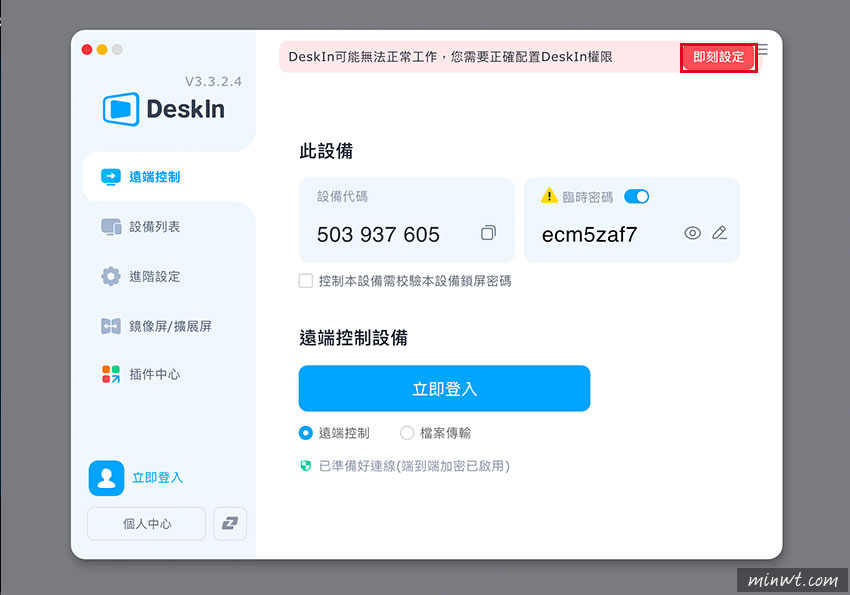Select 遠端控制 in the sidebar
Screen dimensions: 850x595
coord(150,175)
